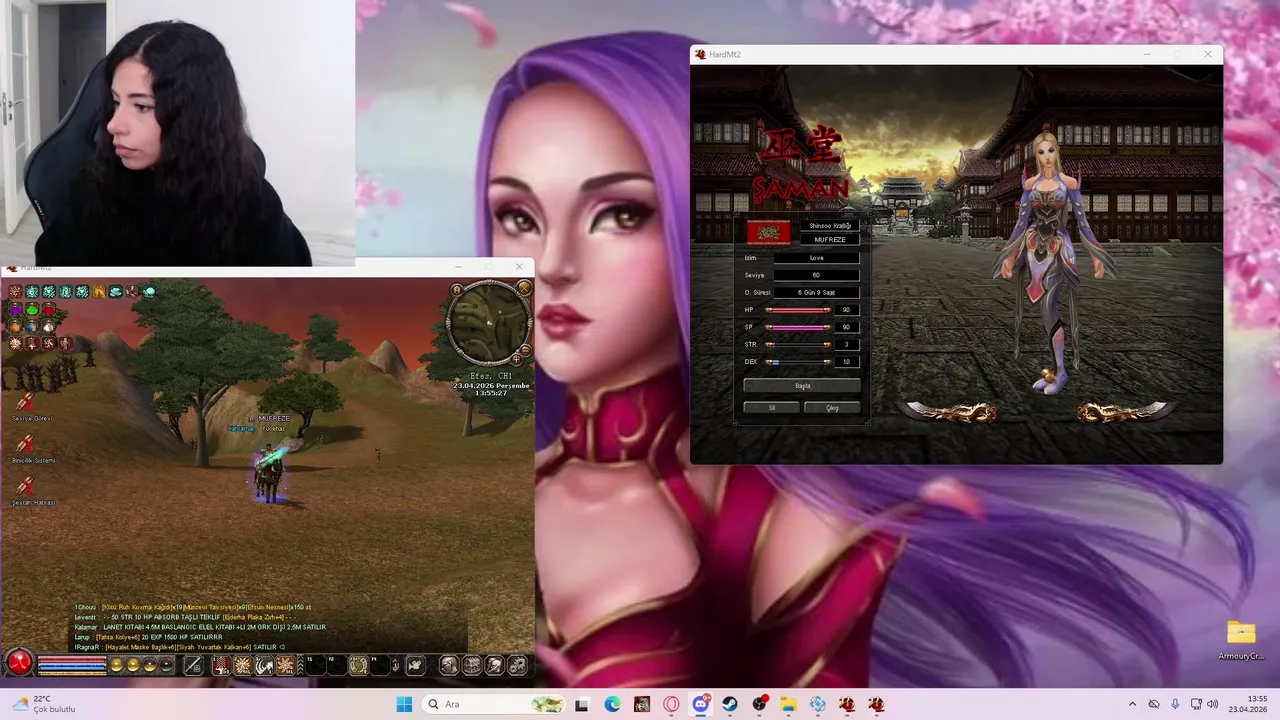The height and width of the screenshot is (720, 1280).
Task: Launch Microsoft Edge from taskbar
Action: click(x=612, y=705)
